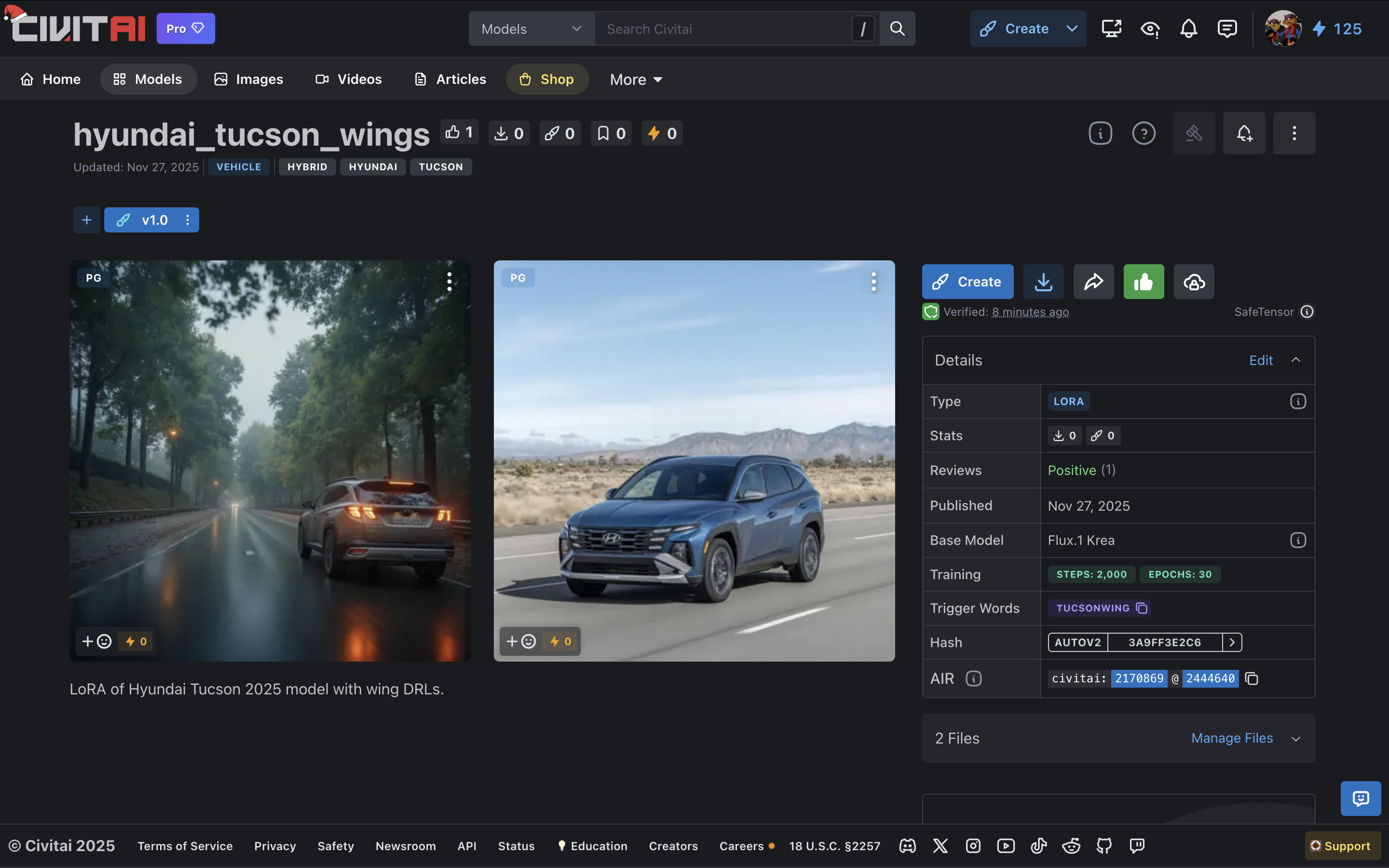Click the blue Tucson preview image
Viewport: 1389px width, 868px height.
(694, 461)
